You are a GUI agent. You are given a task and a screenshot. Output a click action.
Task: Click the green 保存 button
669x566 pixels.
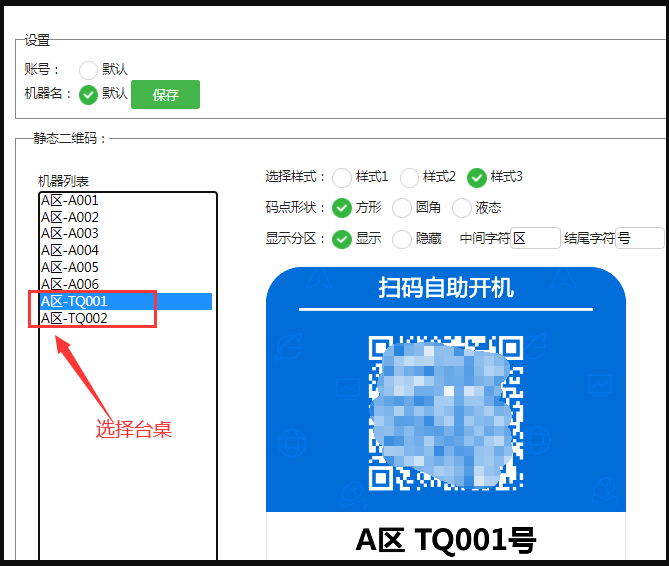coord(165,94)
